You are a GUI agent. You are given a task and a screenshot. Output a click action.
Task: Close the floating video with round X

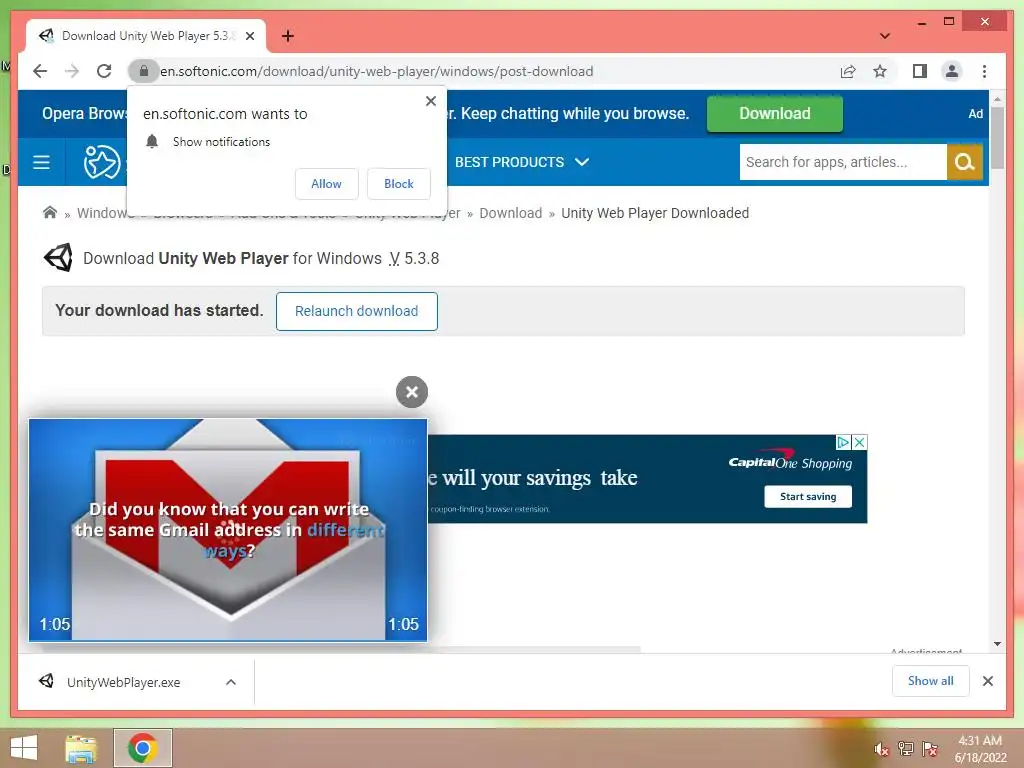click(x=411, y=392)
